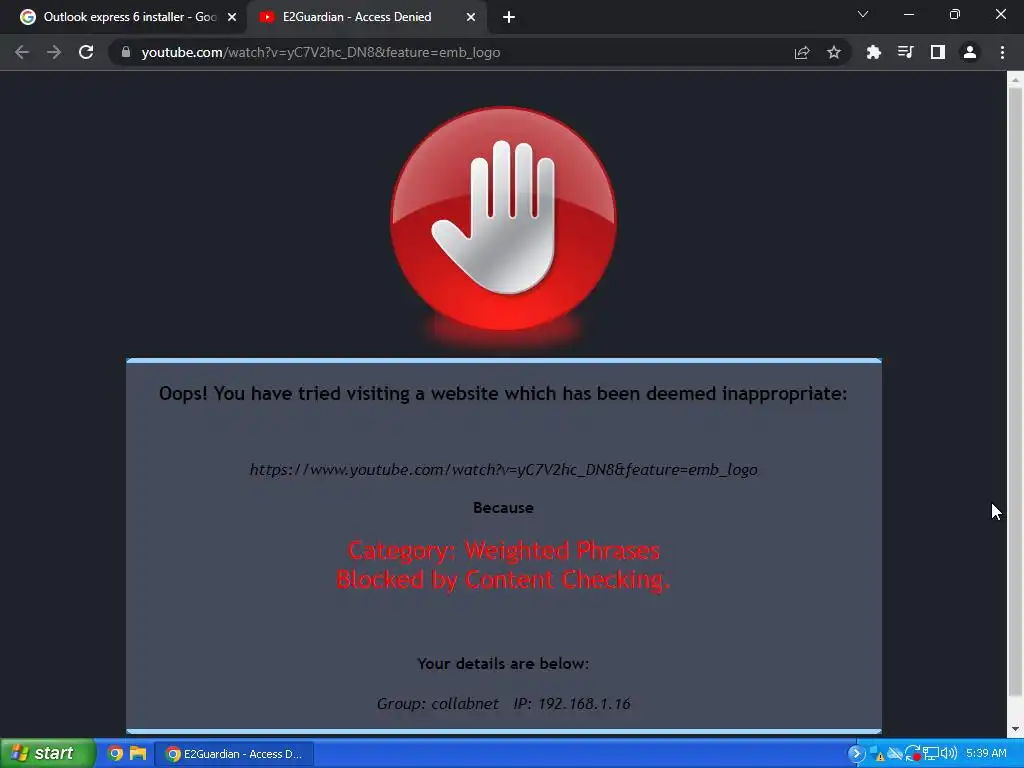Click the 'IP: 192.168.1.16' text
This screenshot has height=768, width=1024.
click(572, 703)
